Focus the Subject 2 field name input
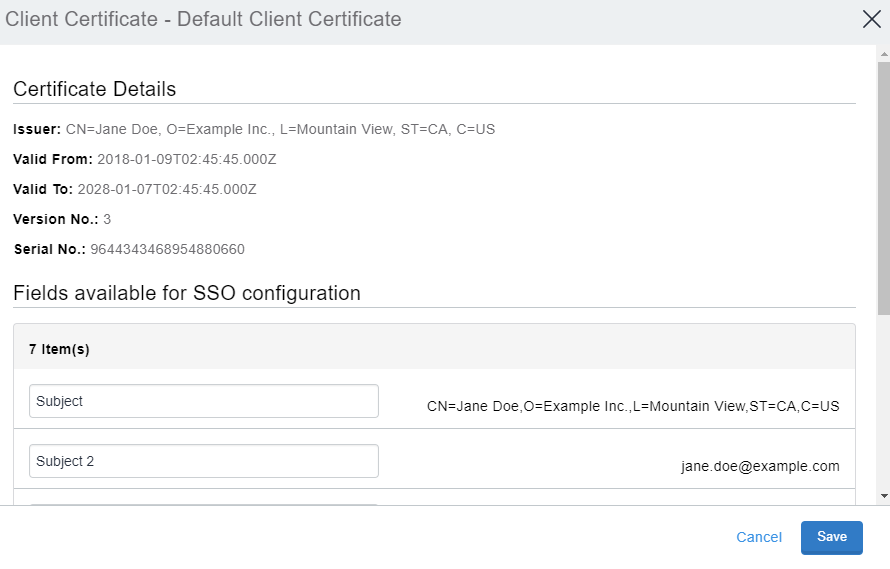The width and height of the screenshot is (890, 569). (x=204, y=461)
